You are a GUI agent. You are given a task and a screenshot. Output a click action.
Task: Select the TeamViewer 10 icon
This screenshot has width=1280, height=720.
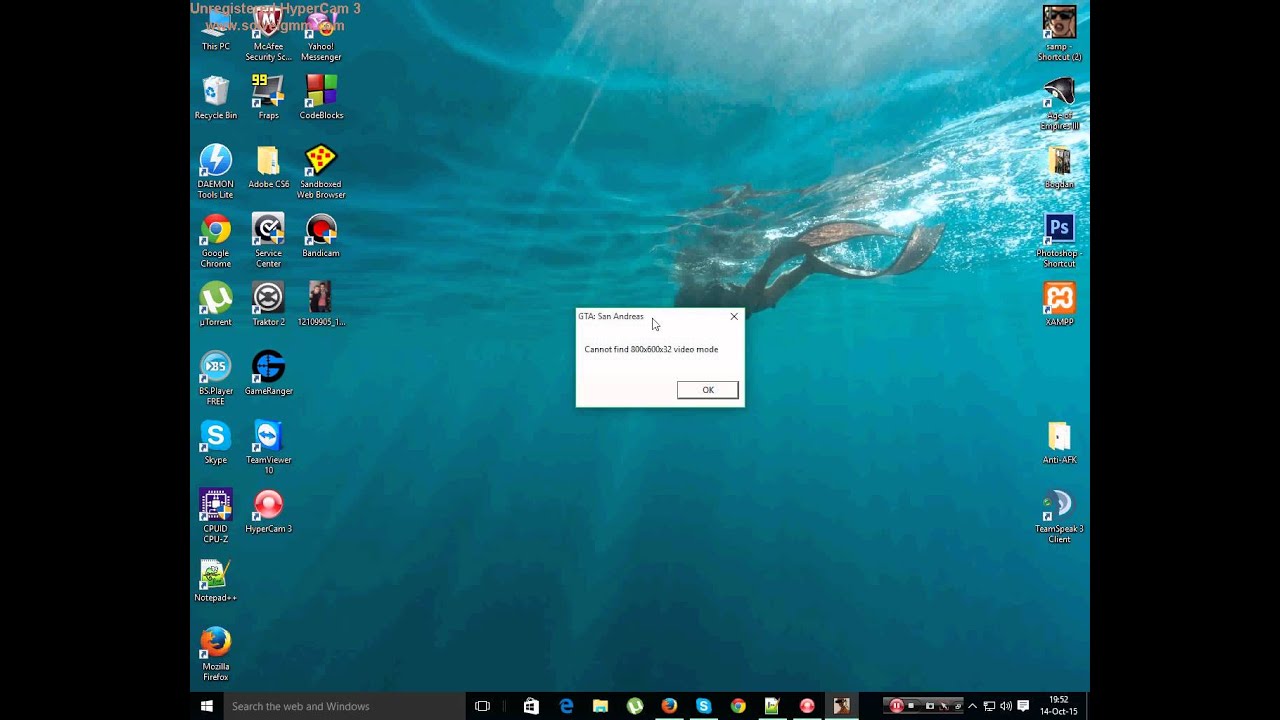coord(268,448)
